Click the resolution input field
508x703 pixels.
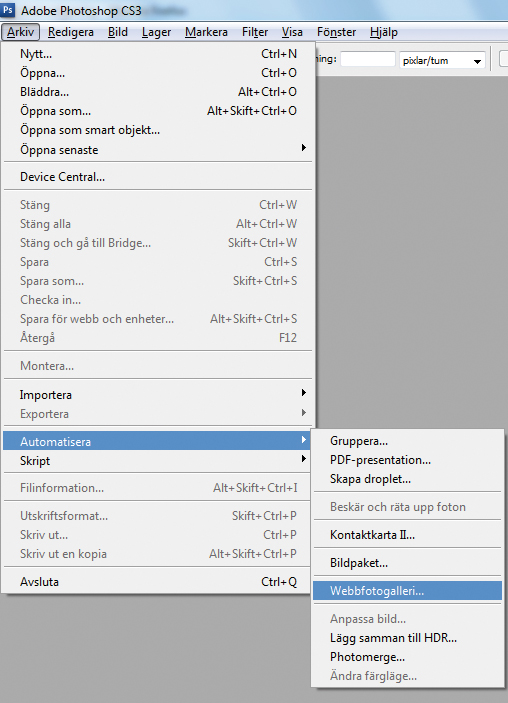[x=368, y=60]
